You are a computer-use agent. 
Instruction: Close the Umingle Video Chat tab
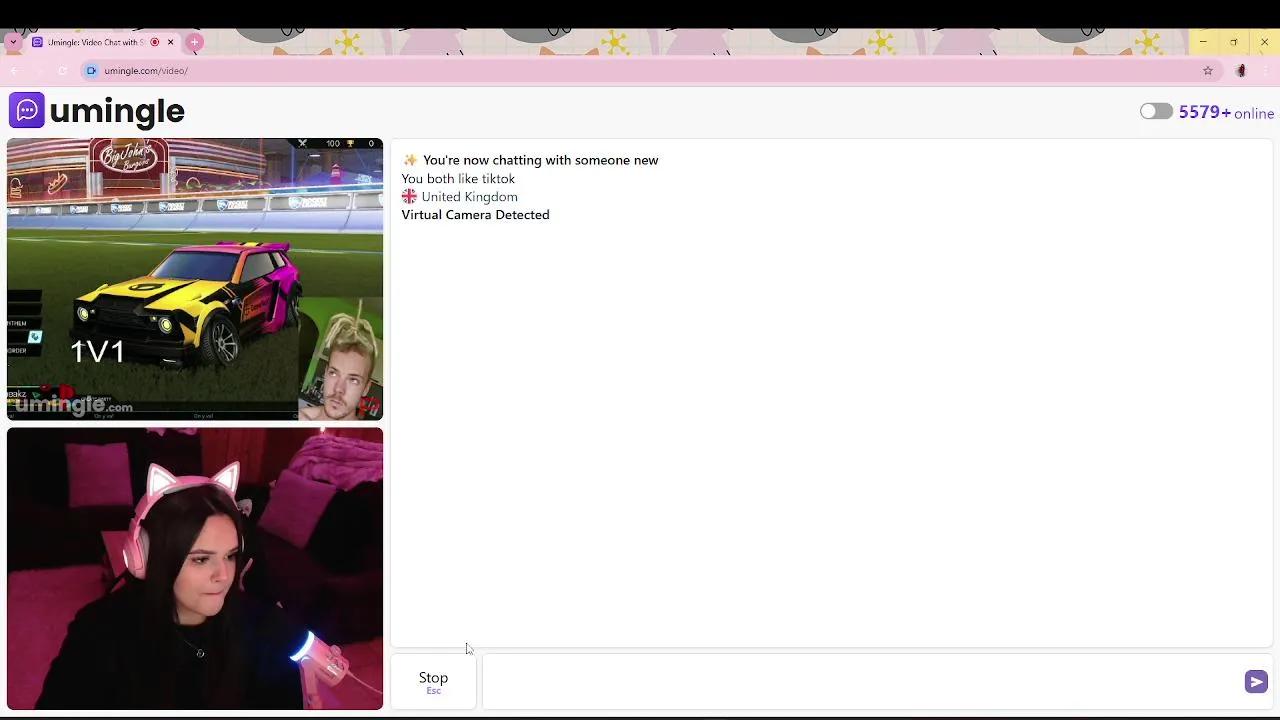(171, 42)
